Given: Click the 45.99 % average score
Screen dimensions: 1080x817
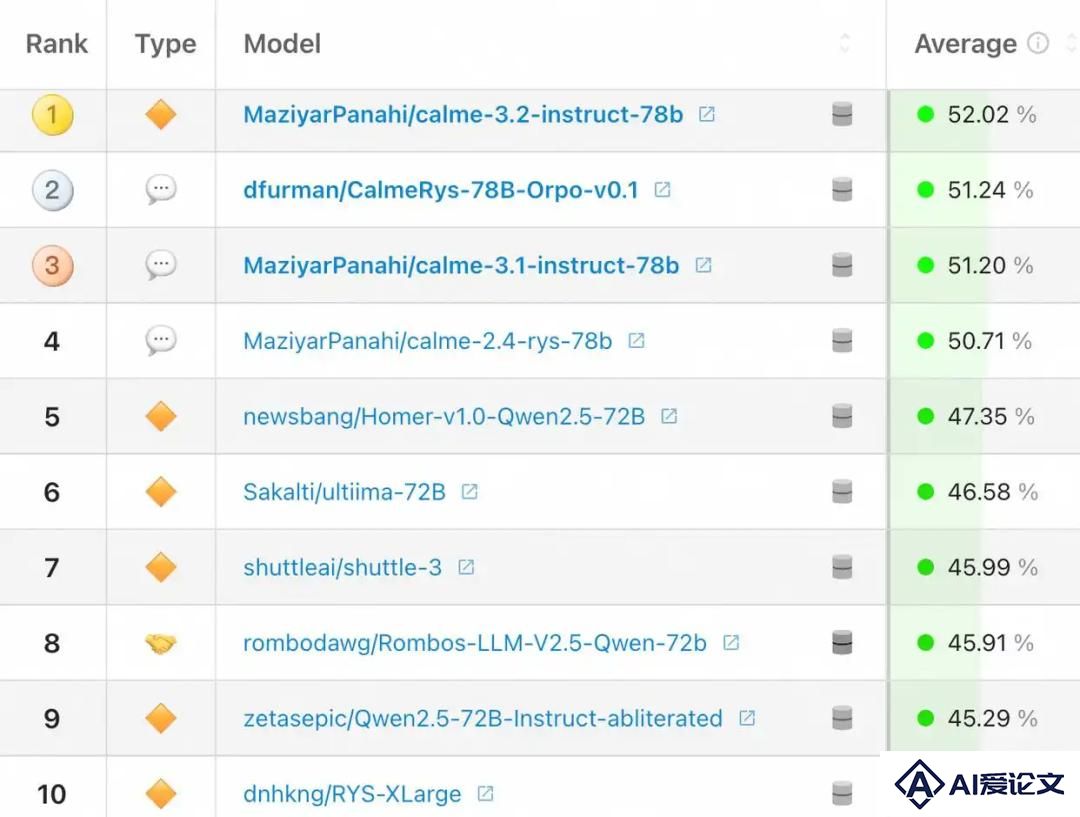Looking at the screenshot, I should pyautogui.click(x=993, y=568).
